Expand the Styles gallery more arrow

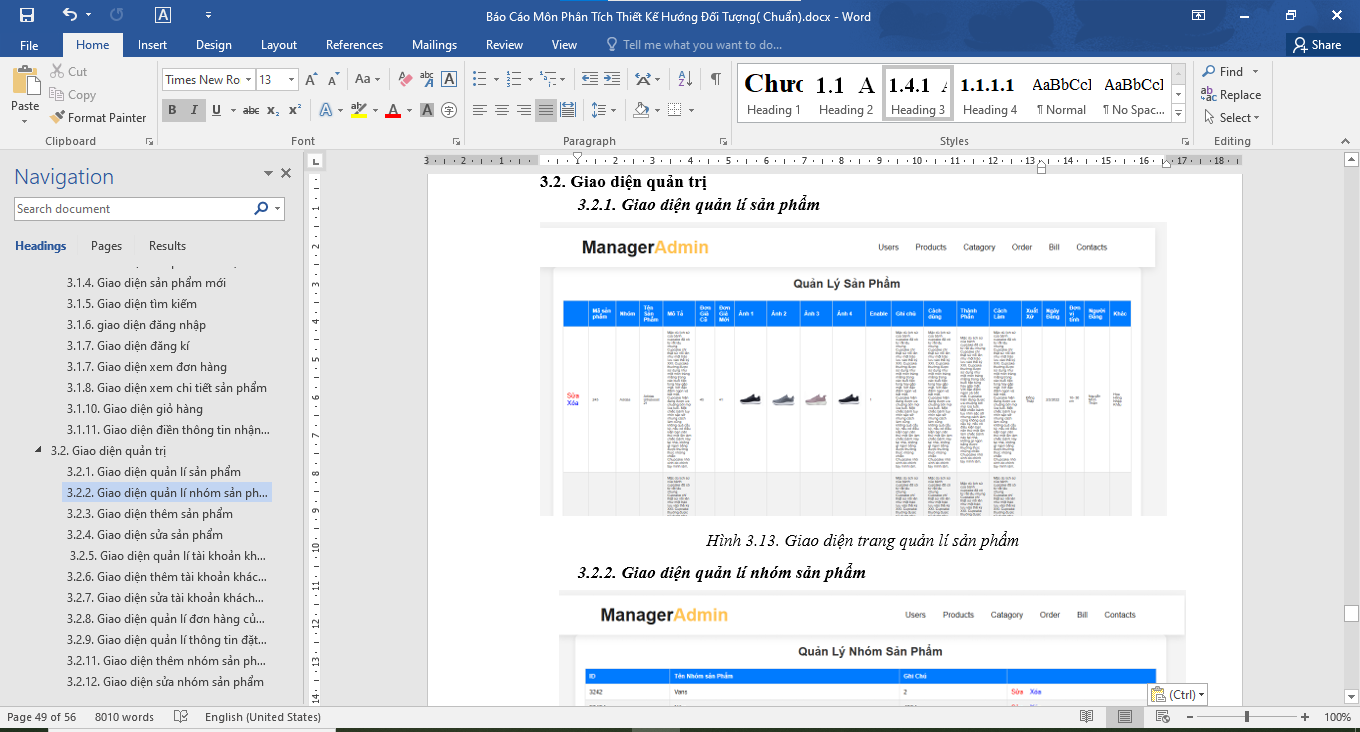(x=1179, y=114)
